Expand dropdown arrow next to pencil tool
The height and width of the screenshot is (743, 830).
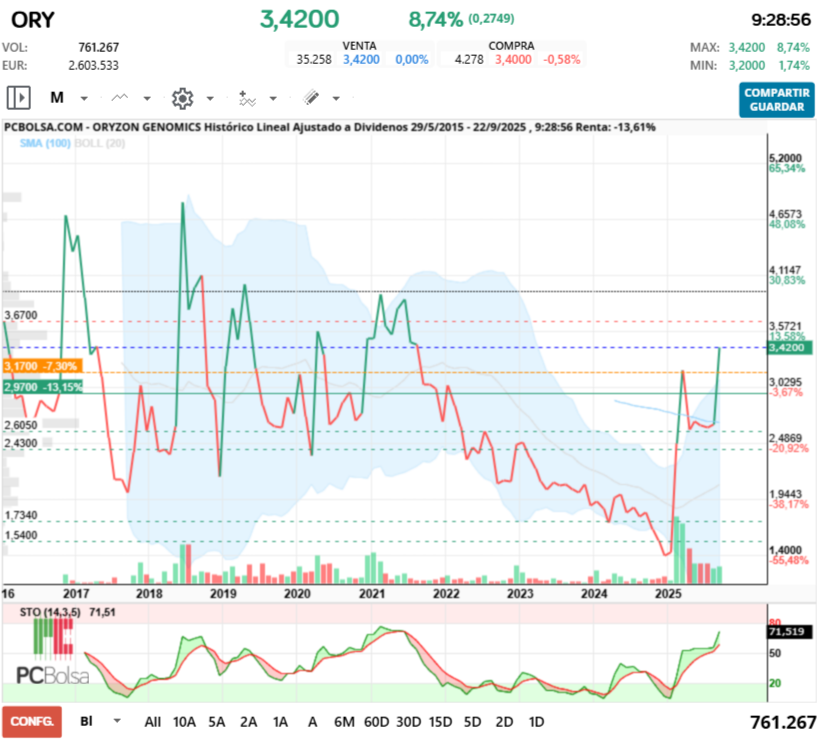click(x=336, y=99)
